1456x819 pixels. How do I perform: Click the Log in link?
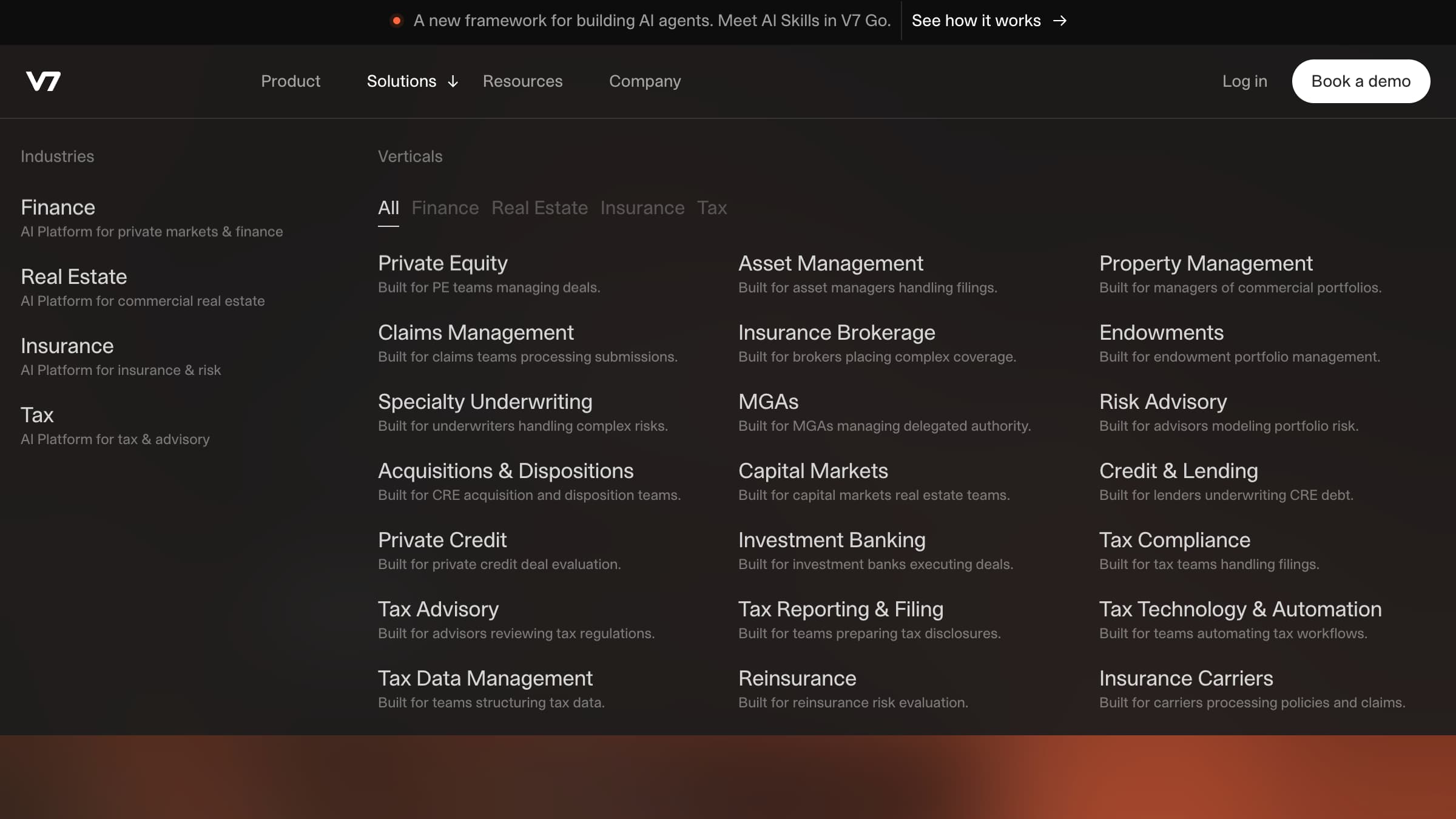click(x=1244, y=81)
